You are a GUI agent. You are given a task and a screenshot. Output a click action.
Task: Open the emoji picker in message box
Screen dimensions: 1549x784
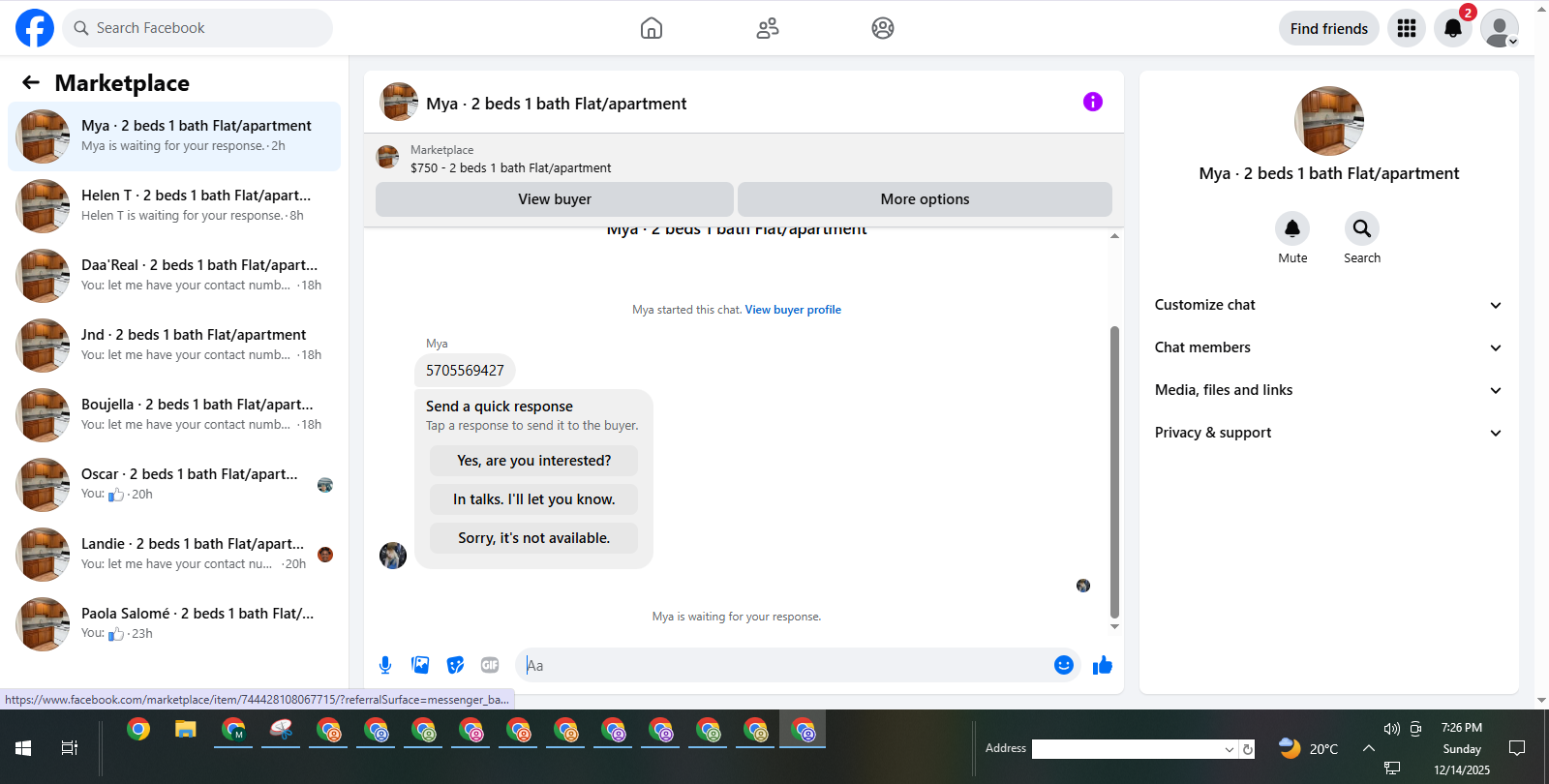(x=1064, y=665)
